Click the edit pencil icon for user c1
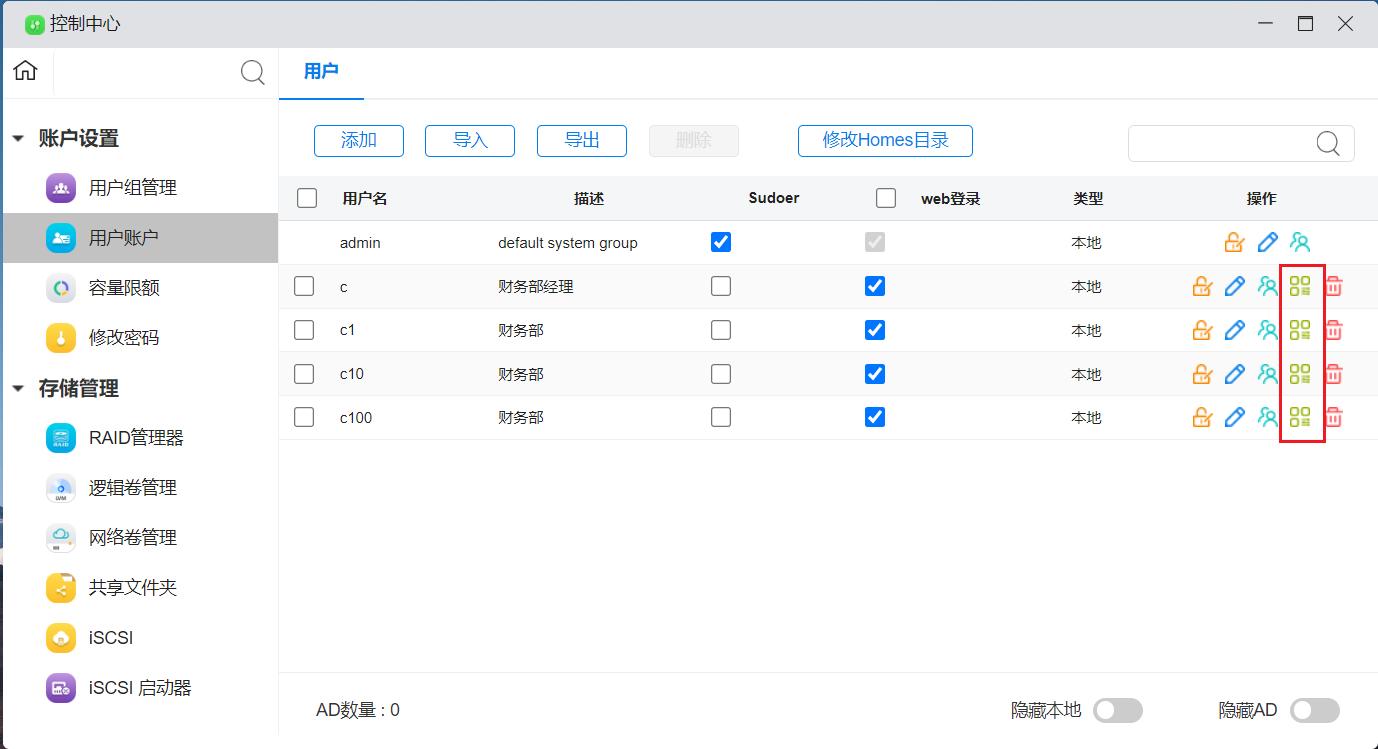Image resolution: width=1378 pixels, height=749 pixels. [x=1235, y=330]
